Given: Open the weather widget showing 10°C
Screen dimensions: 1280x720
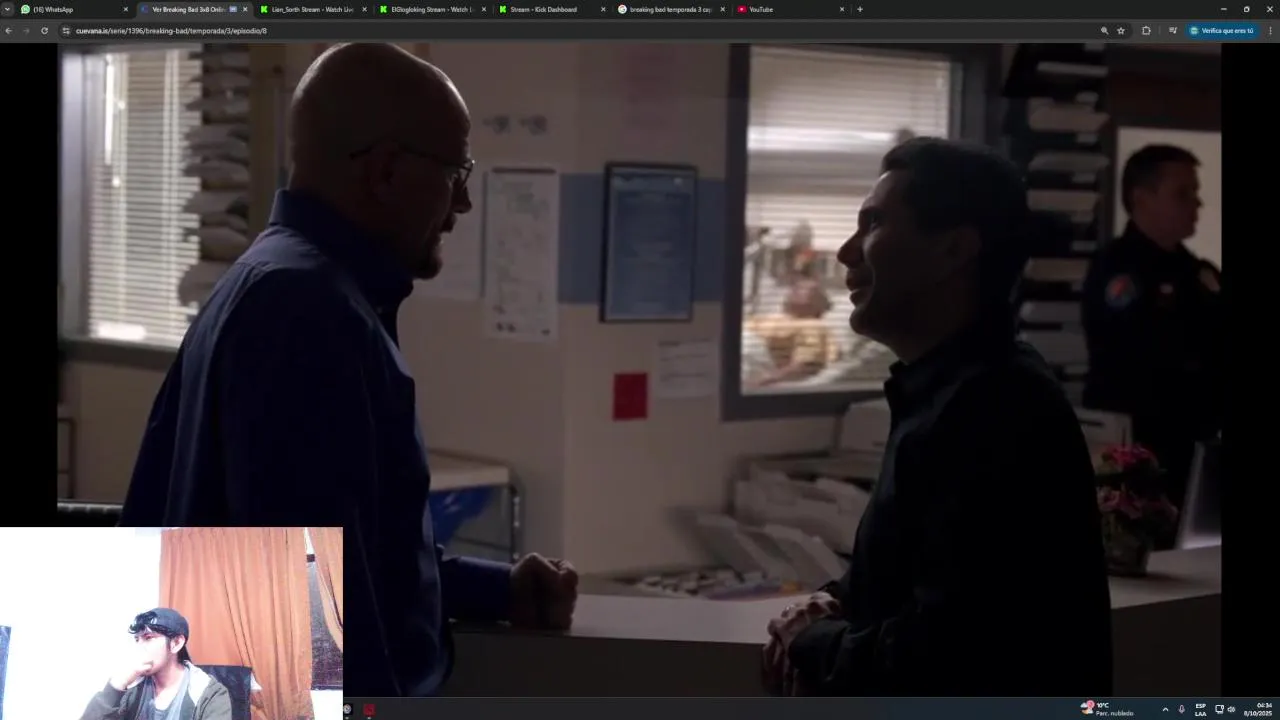Looking at the screenshot, I should click(1107, 709).
